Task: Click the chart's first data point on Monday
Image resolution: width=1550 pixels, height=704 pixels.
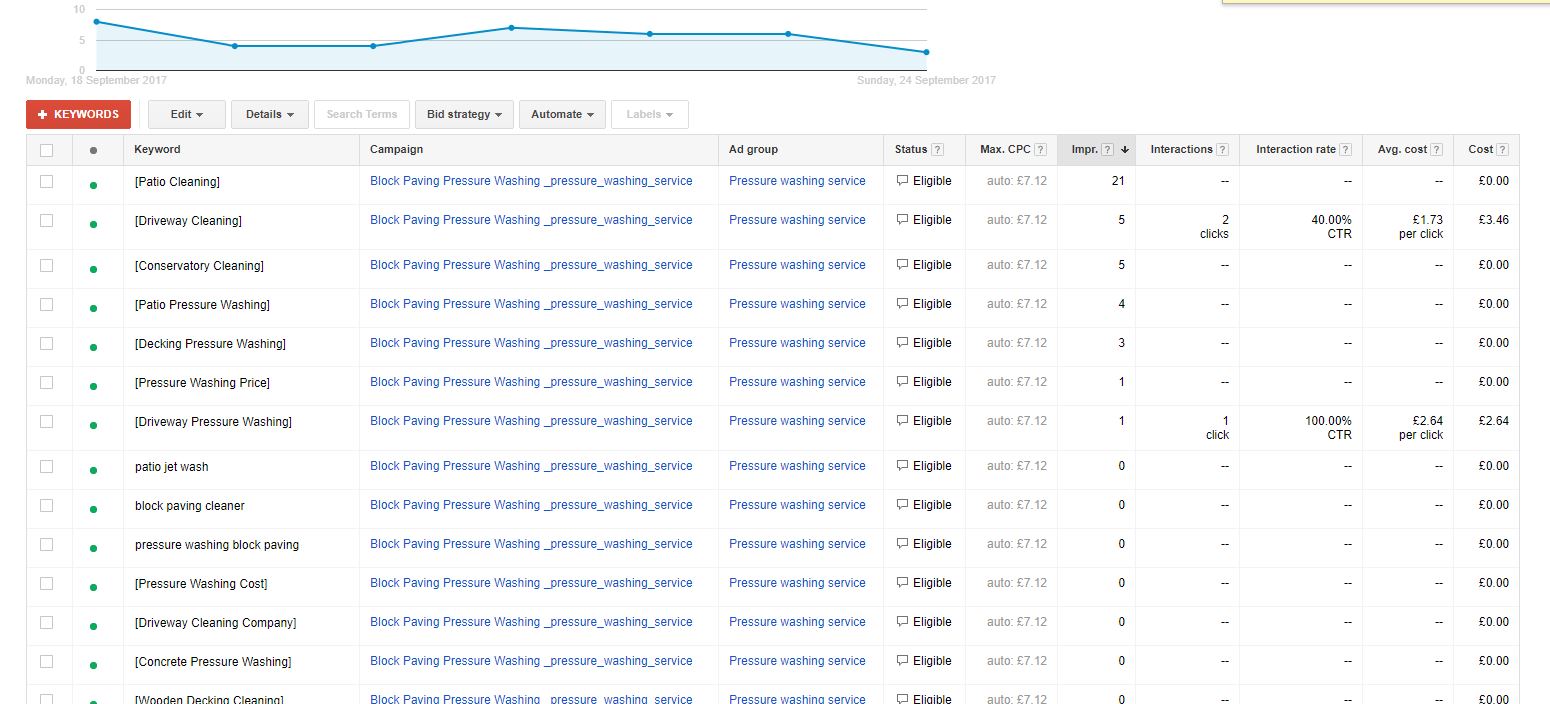Action: click(x=96, y=21)
